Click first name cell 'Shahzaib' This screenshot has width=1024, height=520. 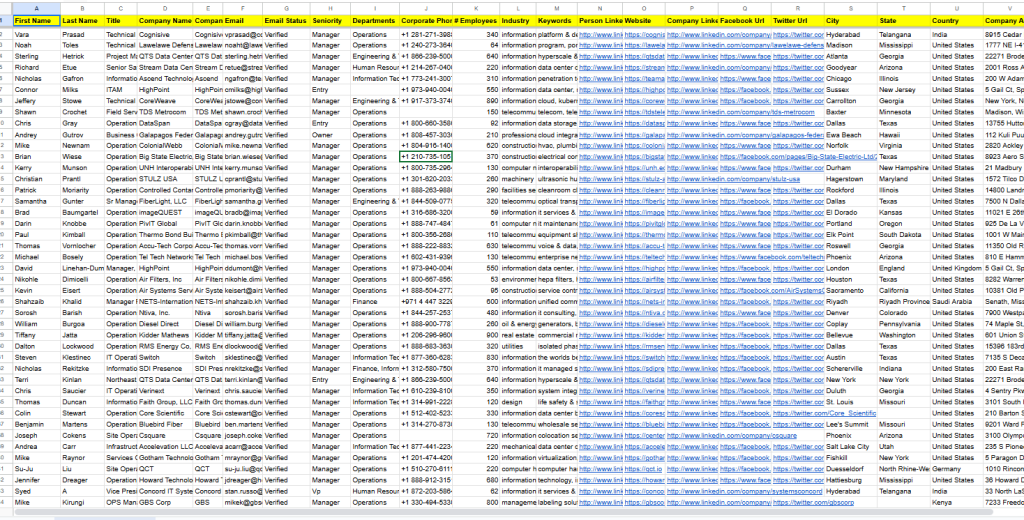click(36, 302)
